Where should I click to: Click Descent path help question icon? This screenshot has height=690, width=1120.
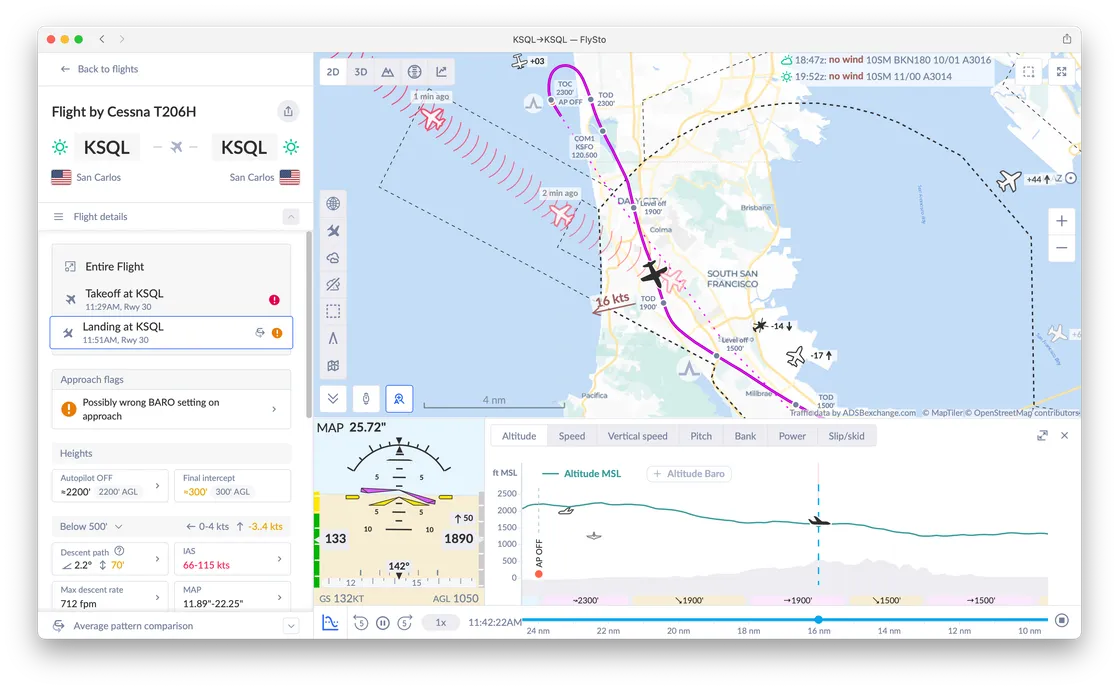119,551
